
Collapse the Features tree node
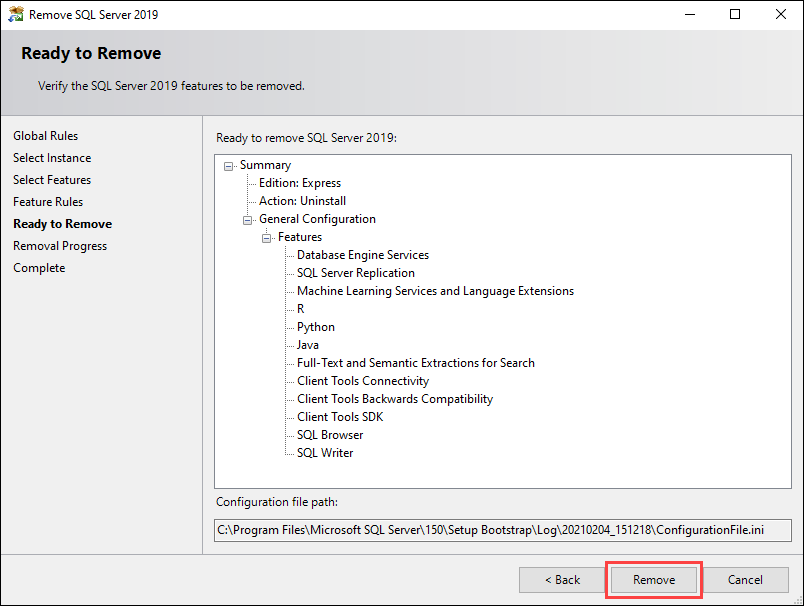267,238
